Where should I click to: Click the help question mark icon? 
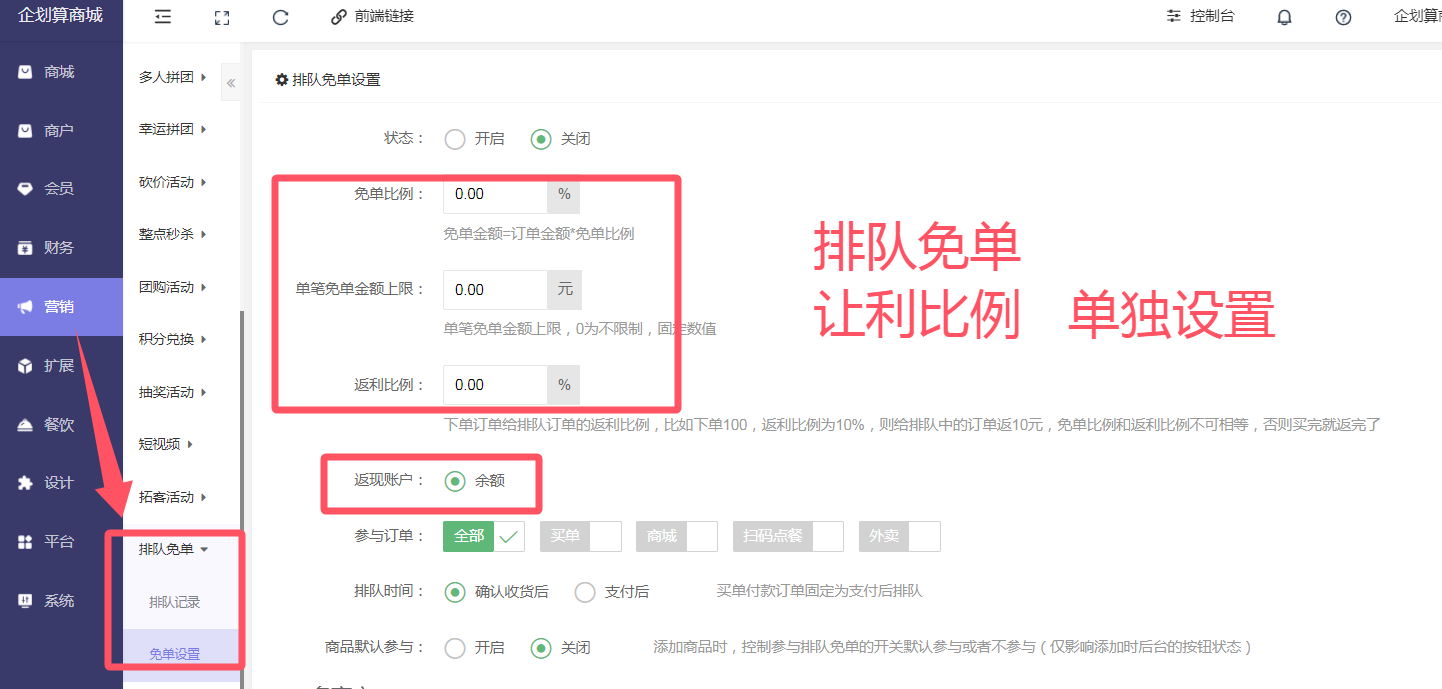pos(1343,17)
